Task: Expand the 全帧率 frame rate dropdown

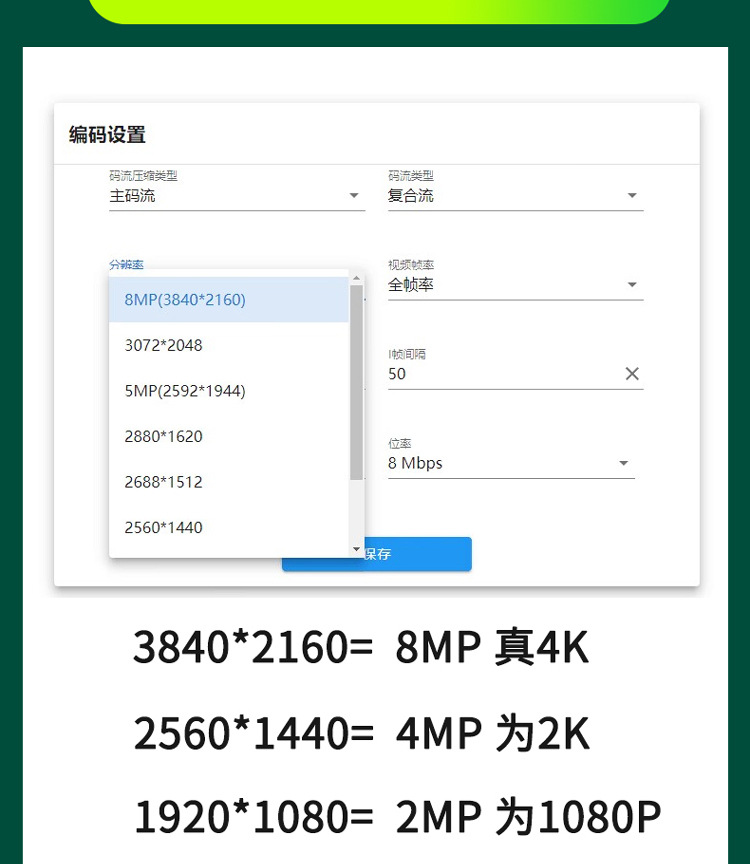Action: pyautogui.click(x=516, y=285)
